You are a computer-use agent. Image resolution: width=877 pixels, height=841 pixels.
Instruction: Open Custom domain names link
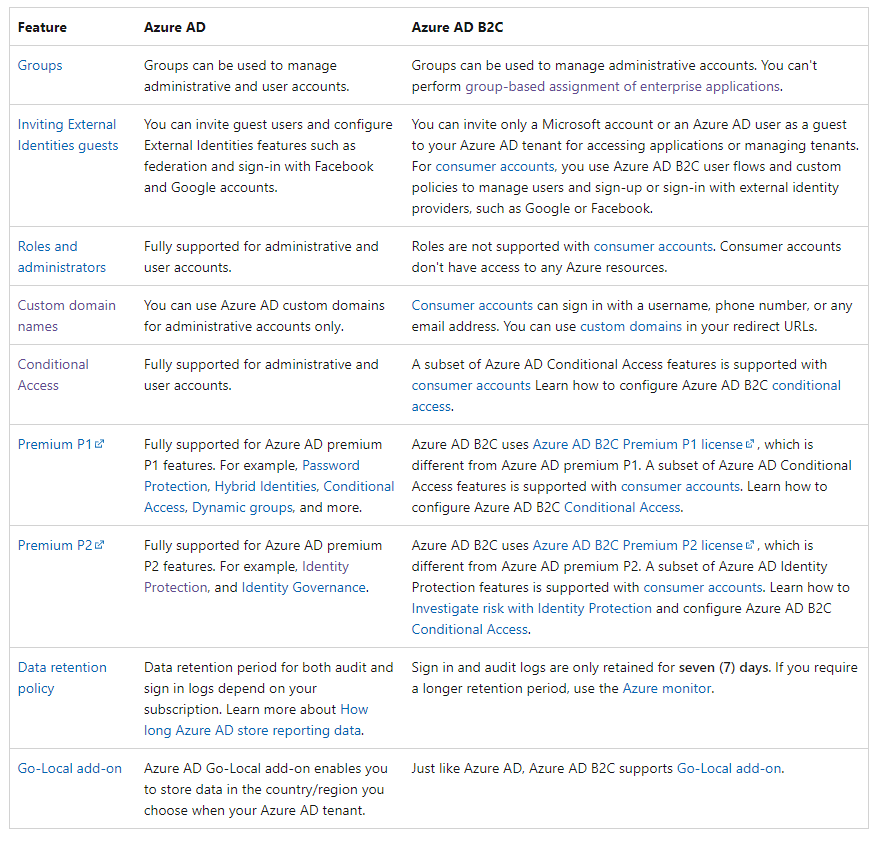click(67, 315)
